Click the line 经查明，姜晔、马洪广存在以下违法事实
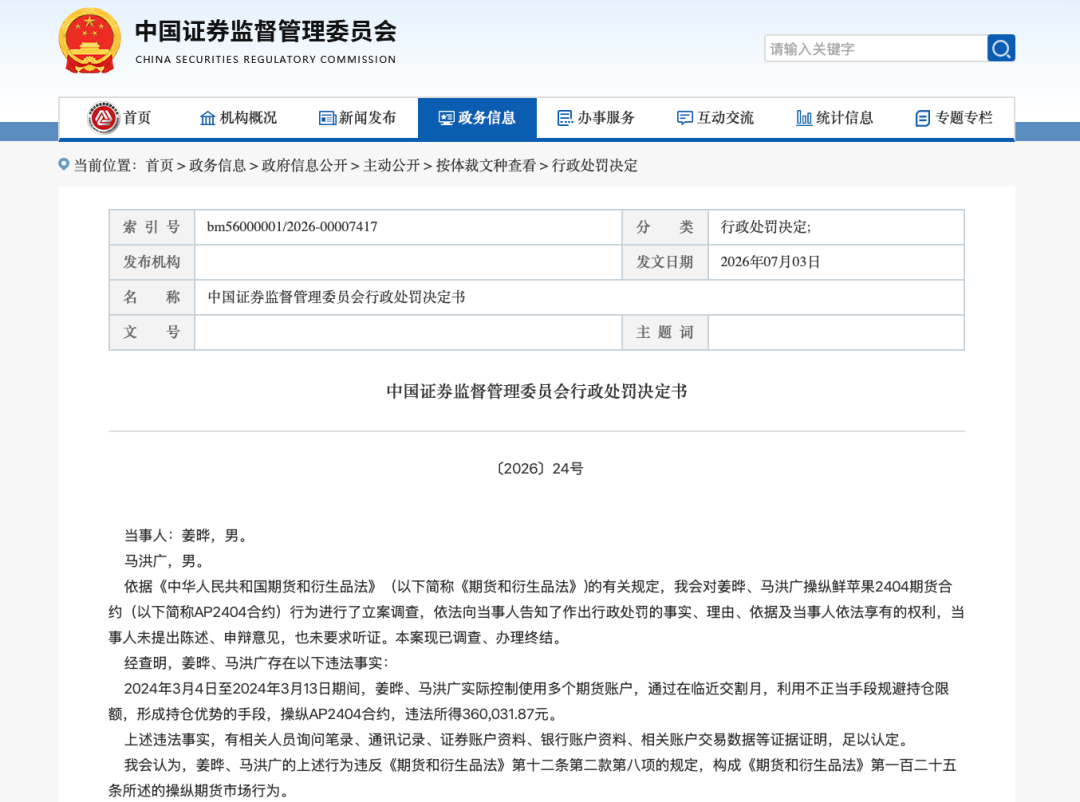Viewport: 1080px width, 802px height. pyautogui.click(x=256, y=663)
